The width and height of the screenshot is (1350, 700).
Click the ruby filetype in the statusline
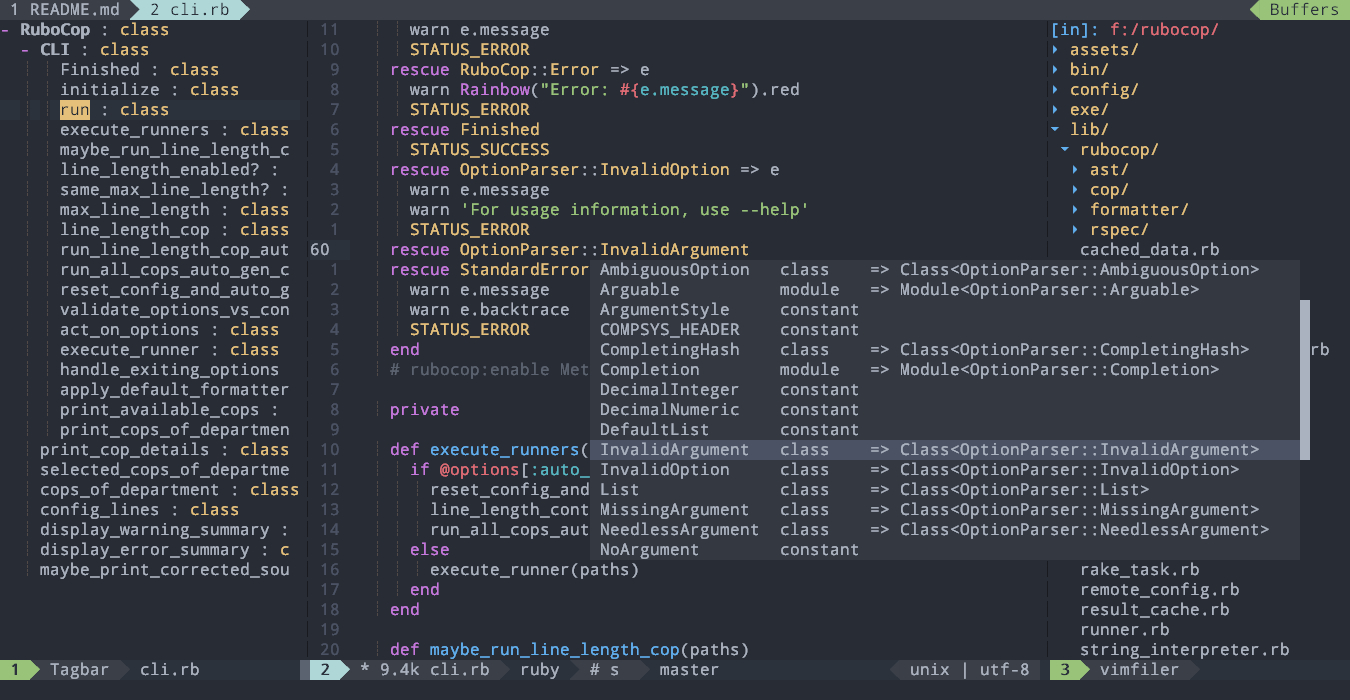point(540,670)
